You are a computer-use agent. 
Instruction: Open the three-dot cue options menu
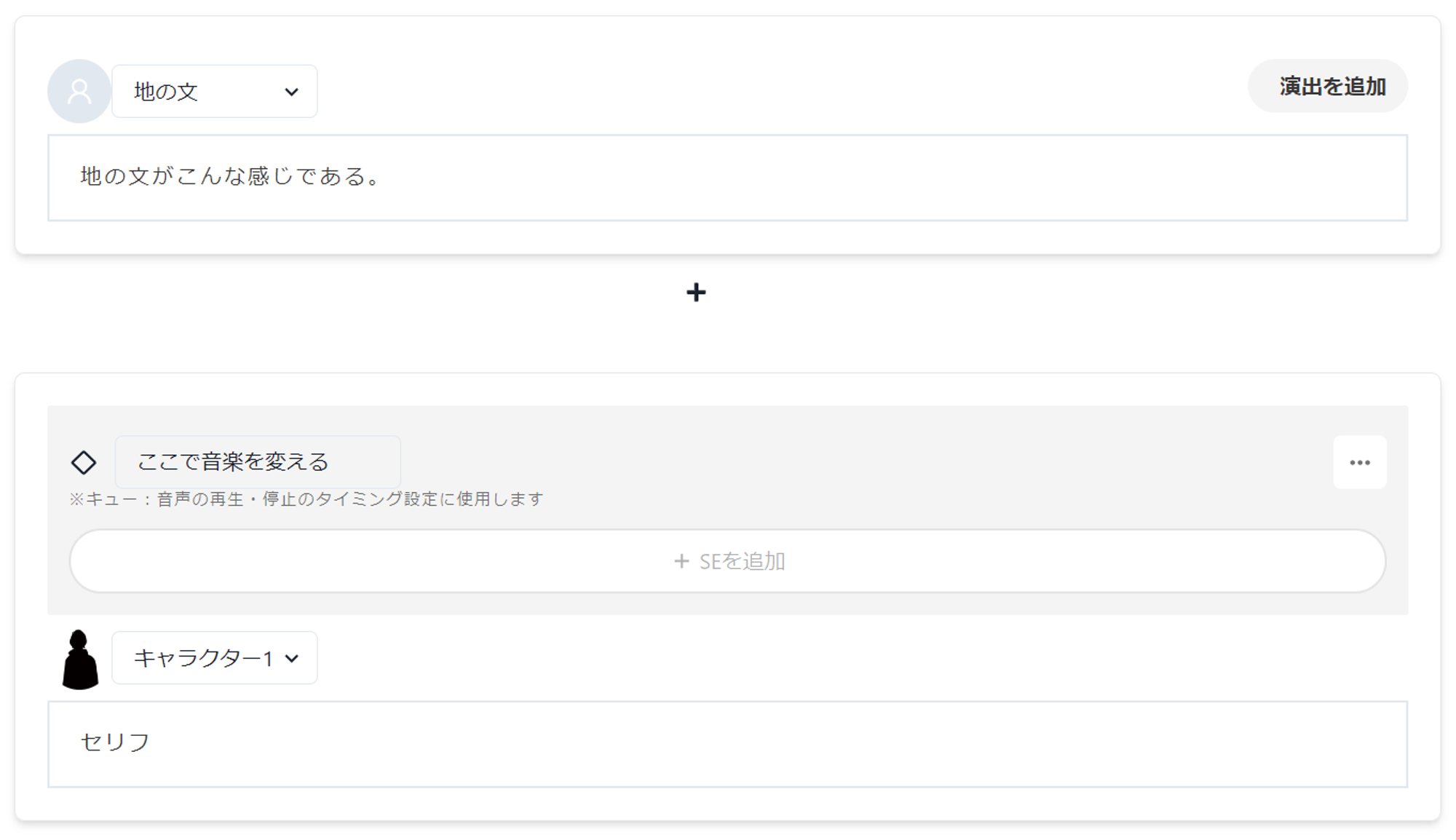click(1359, 462)
